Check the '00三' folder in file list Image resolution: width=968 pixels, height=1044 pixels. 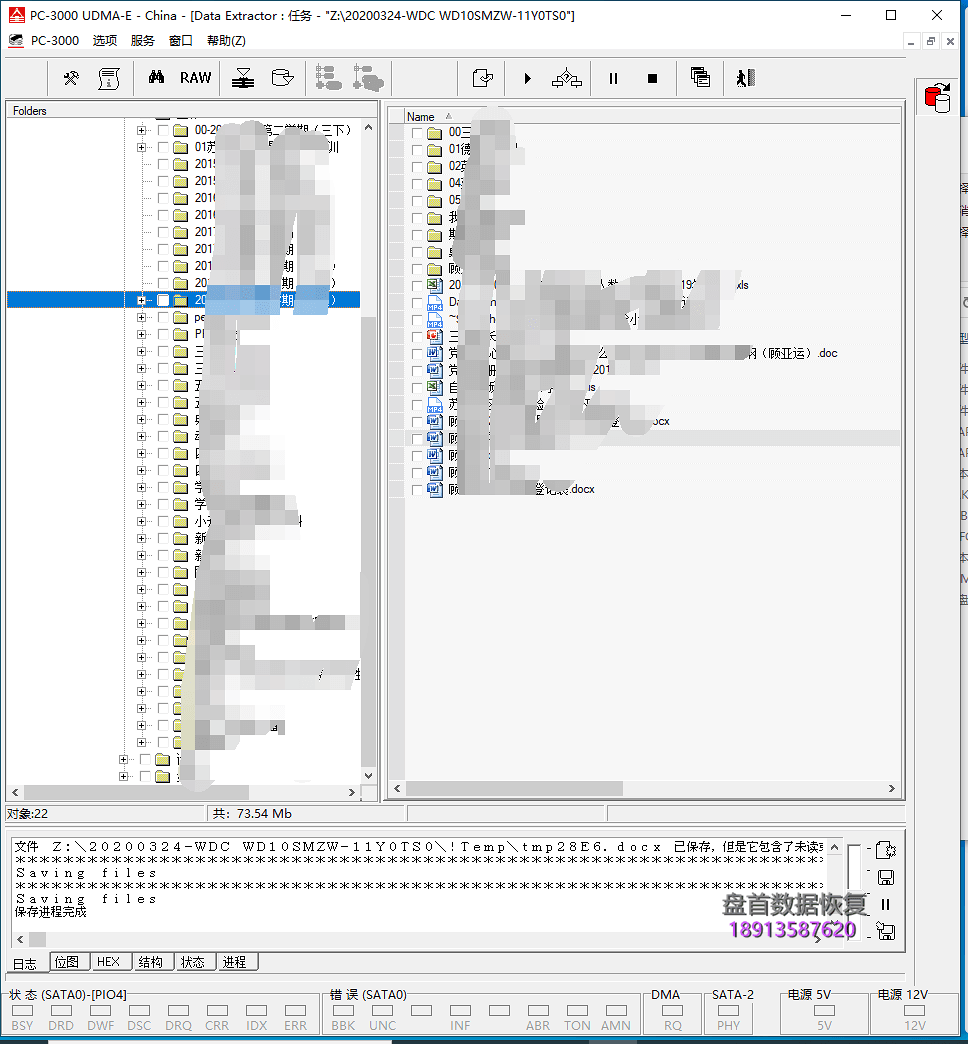[x=417, y=132]
